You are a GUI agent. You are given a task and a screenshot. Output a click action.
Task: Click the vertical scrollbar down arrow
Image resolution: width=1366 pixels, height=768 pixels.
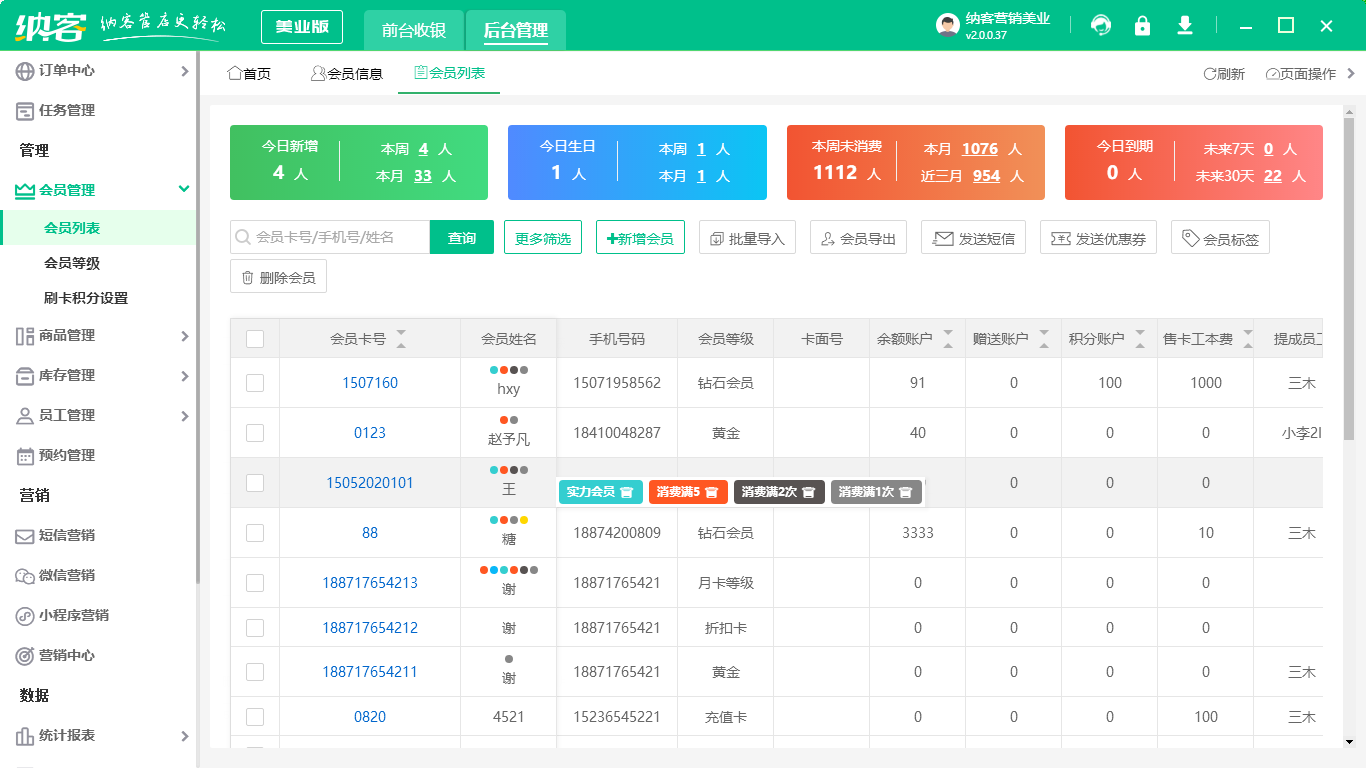(1349, 741)
